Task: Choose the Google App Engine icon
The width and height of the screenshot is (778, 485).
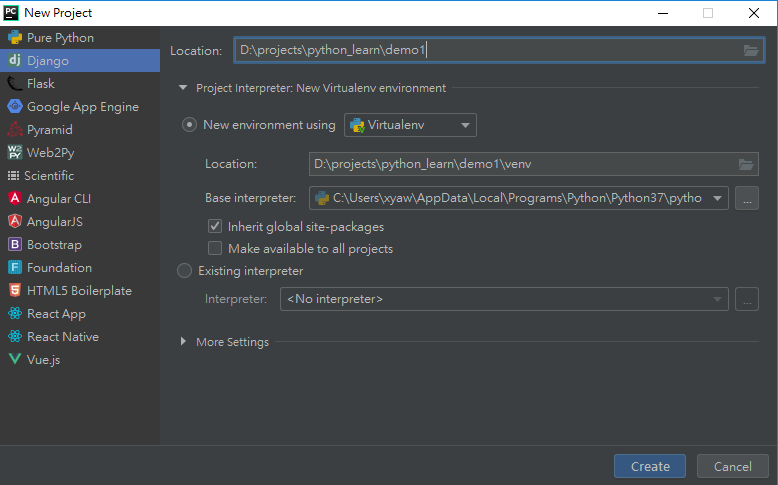Action: click(x=15, y=107)
